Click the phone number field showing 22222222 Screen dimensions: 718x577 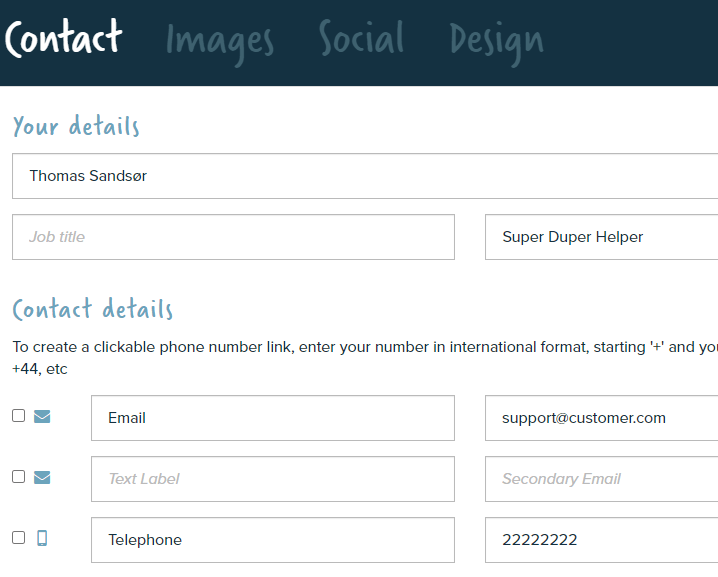(600, 540)
